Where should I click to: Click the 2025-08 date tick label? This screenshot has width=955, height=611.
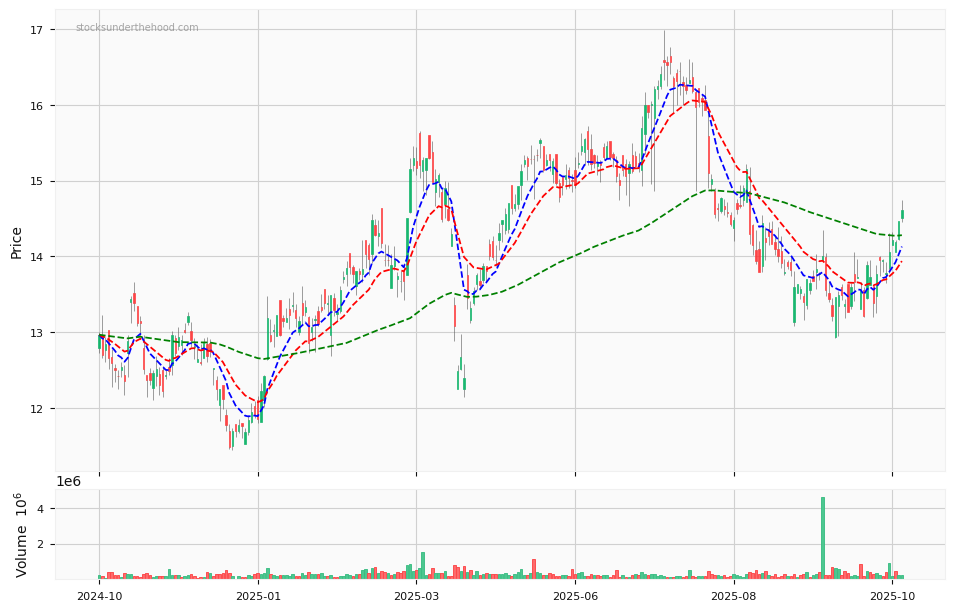734,596
